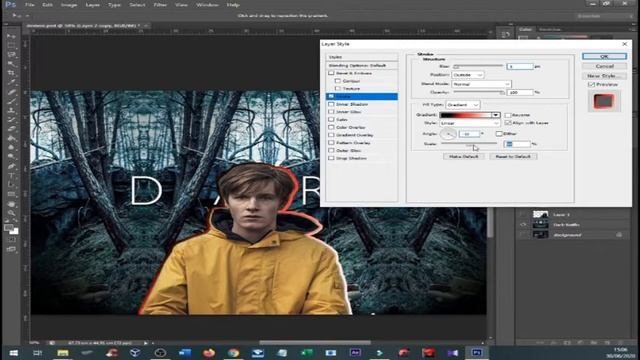Screen dimensions: 640x360
Task: Click the Size value input field
Action: (520, 67)
